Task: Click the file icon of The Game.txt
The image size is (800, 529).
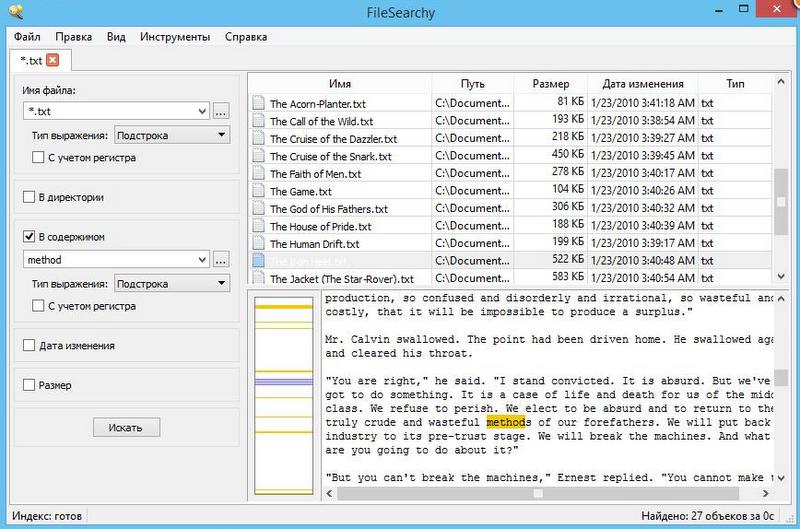Action: [x=259, y=191]
